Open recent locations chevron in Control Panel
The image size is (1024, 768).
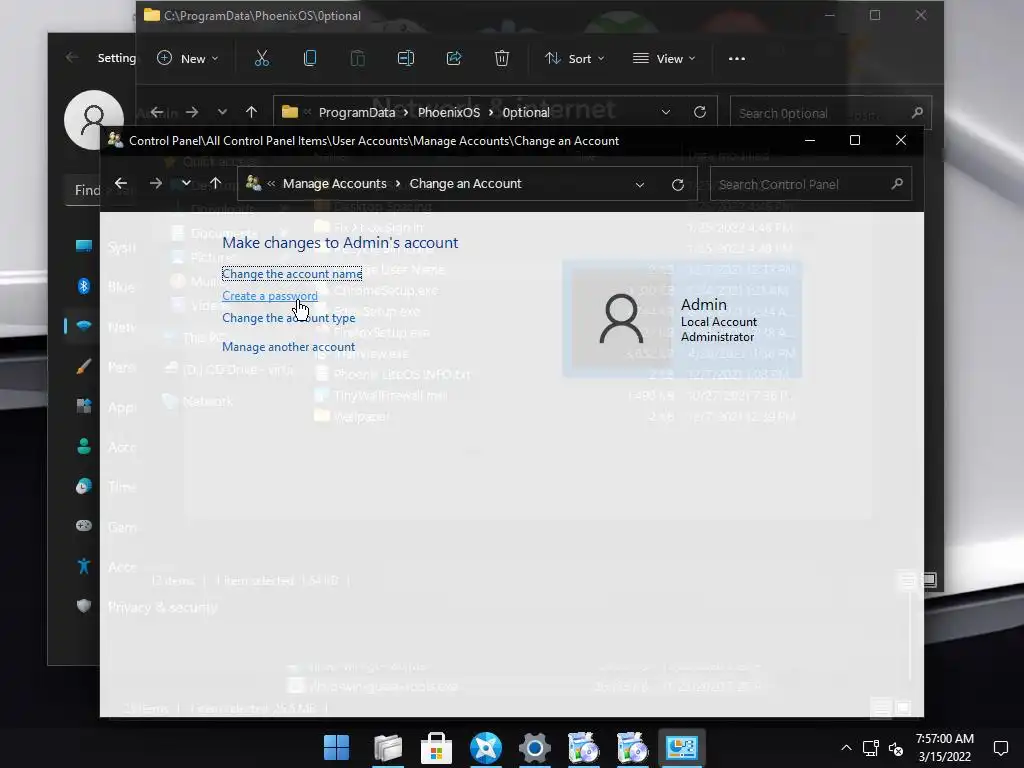click(186, 184)
